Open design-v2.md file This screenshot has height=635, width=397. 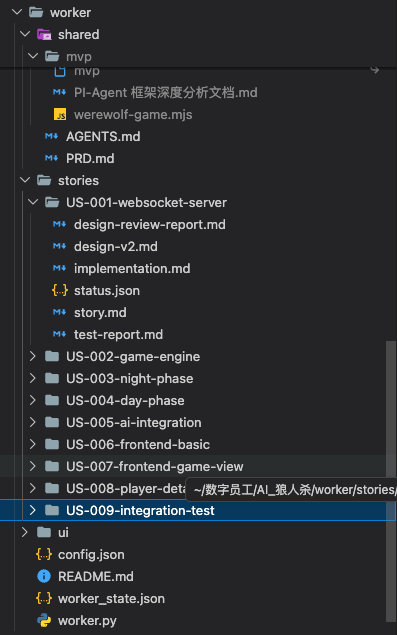tap(115, 246)
